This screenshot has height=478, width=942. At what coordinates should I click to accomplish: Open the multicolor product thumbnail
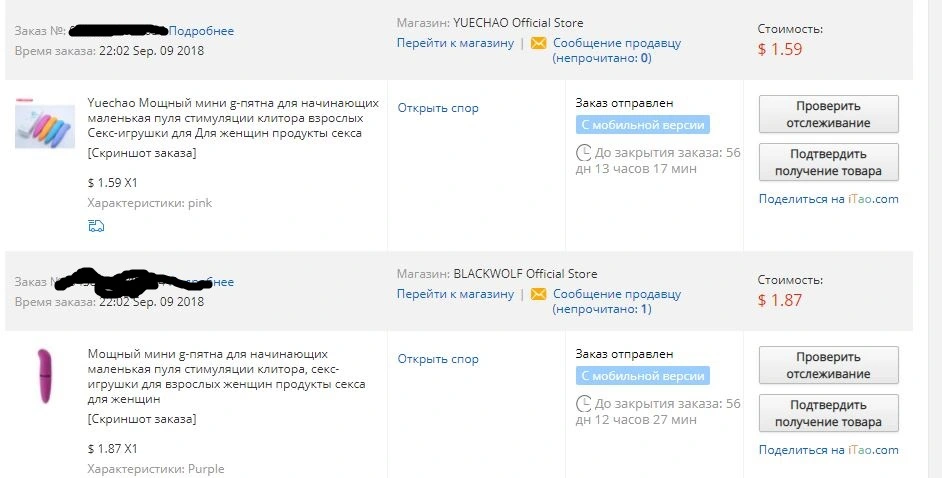point(44,125)
